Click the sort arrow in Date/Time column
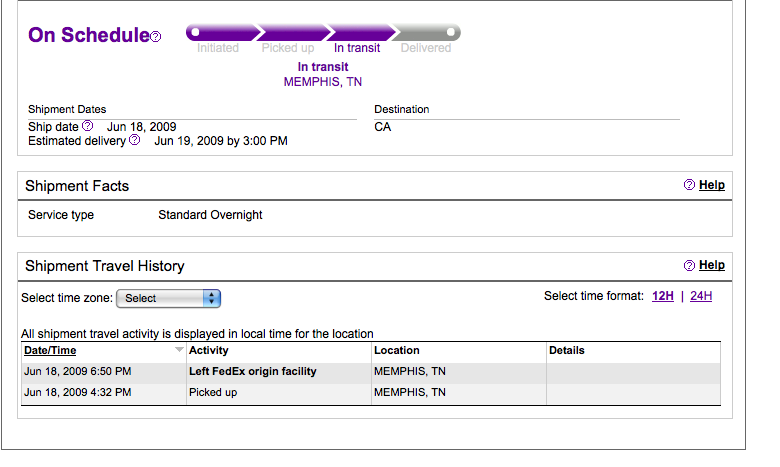This screenshot has width=780, height=467. point(179,350)
